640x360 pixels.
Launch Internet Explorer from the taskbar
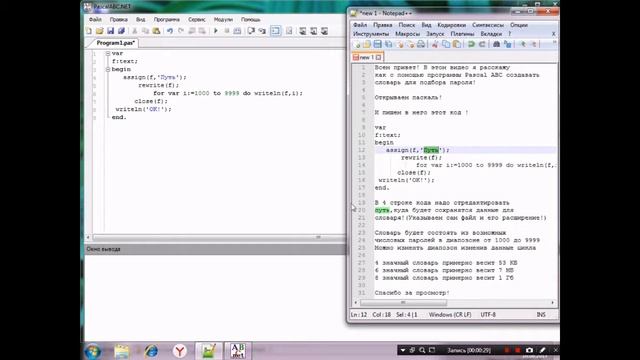coord(151,351)
